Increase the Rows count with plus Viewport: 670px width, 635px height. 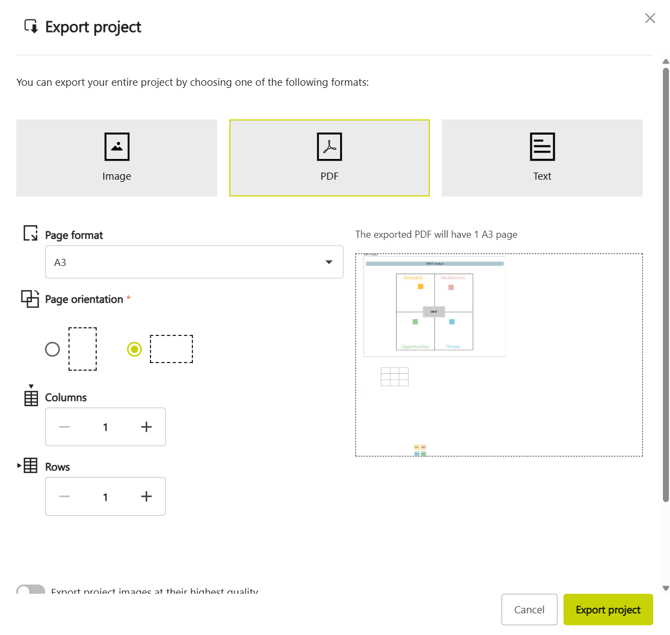tap(146, 497)
